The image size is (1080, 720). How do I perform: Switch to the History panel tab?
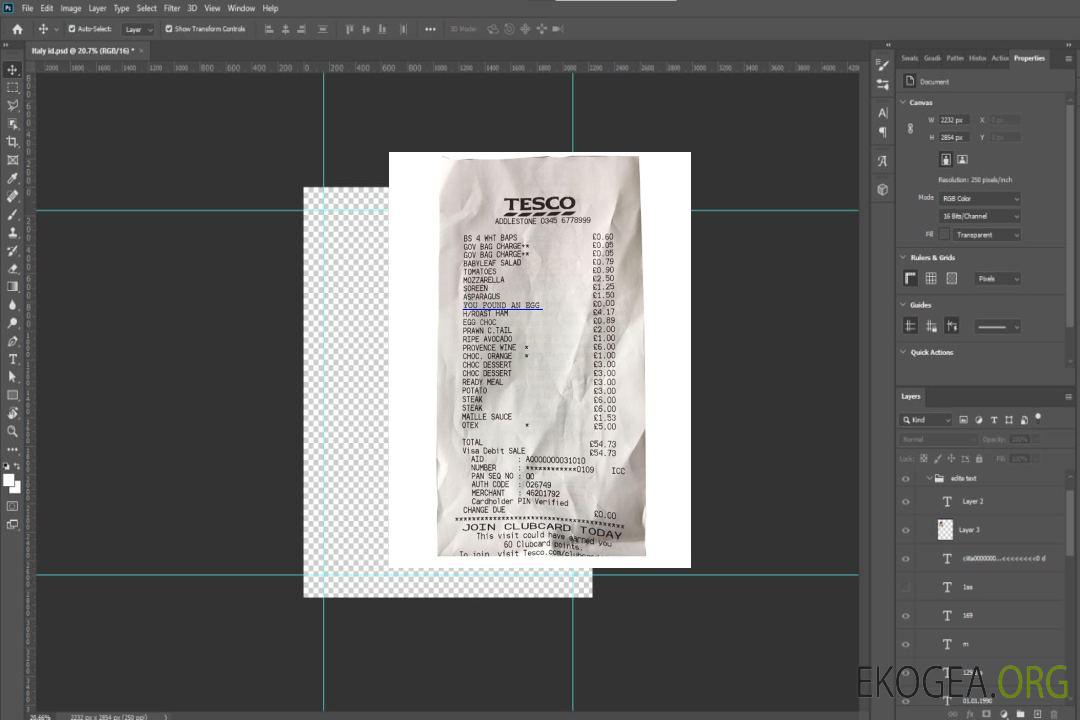[x=977, y=59]
